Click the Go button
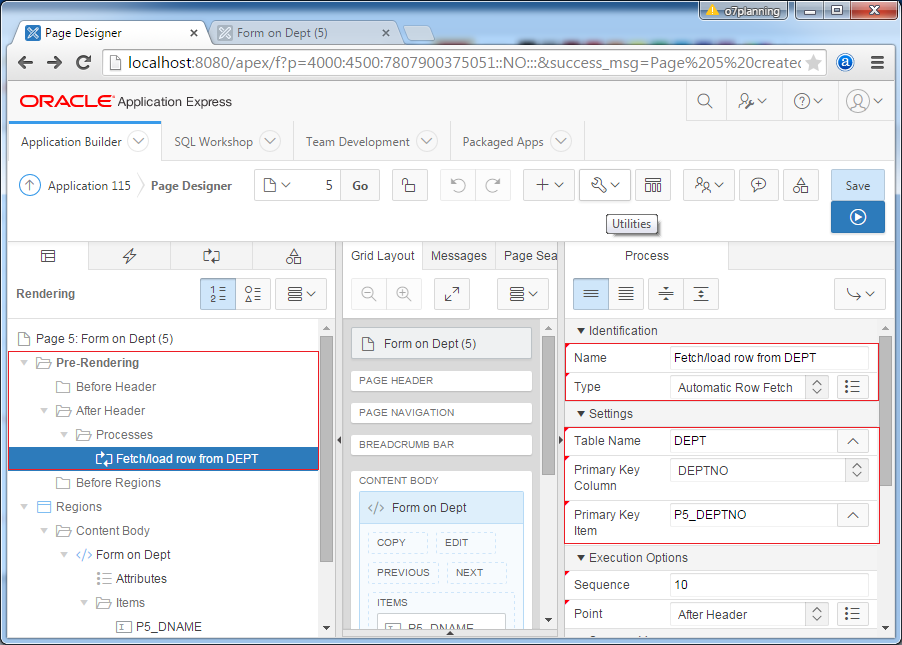This screenshot has height=645, width=902. pyautogui.click(x=360, y=185)
